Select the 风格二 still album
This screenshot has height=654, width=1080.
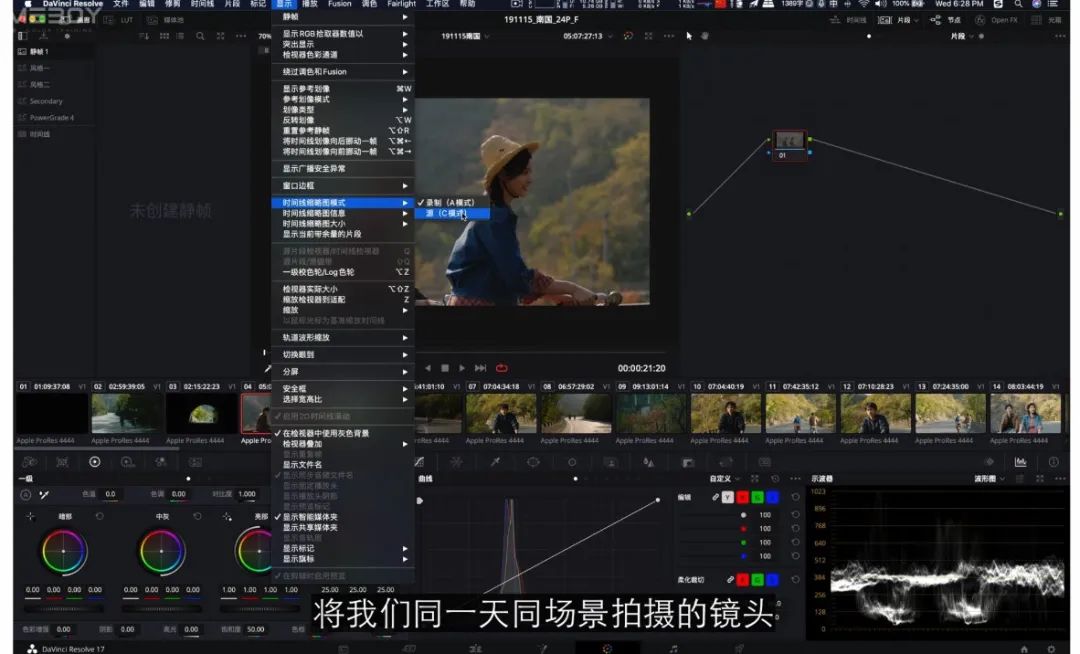[x=40, y=85]
